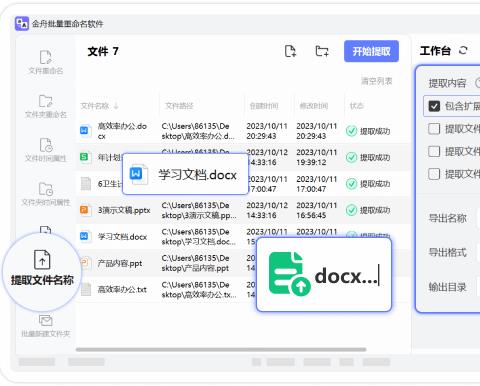
Task: Click the 状态 column header
Action: pyautogui.click(x=356, y=106)
